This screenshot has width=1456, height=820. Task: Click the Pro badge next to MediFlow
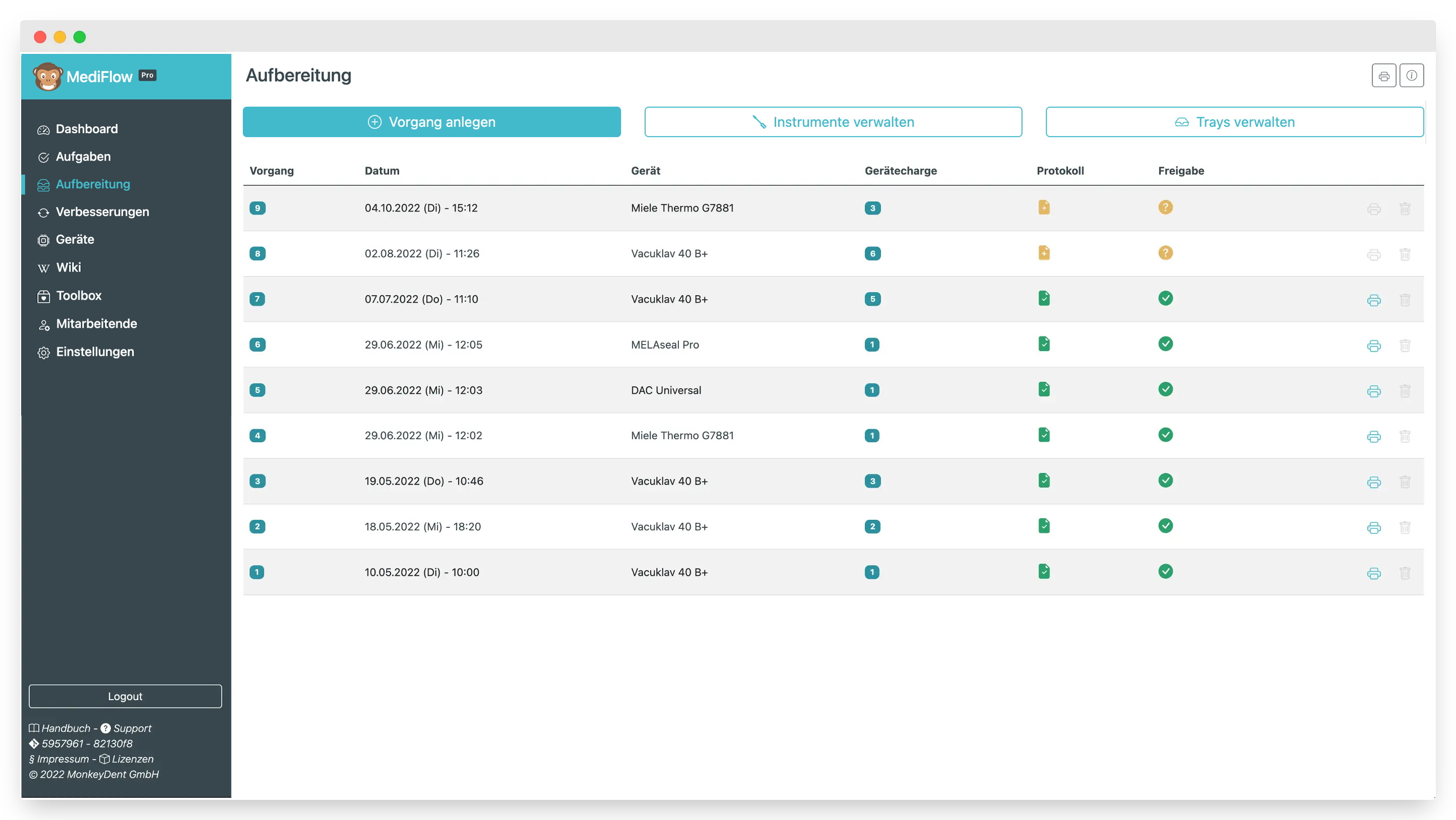(148, 75)
